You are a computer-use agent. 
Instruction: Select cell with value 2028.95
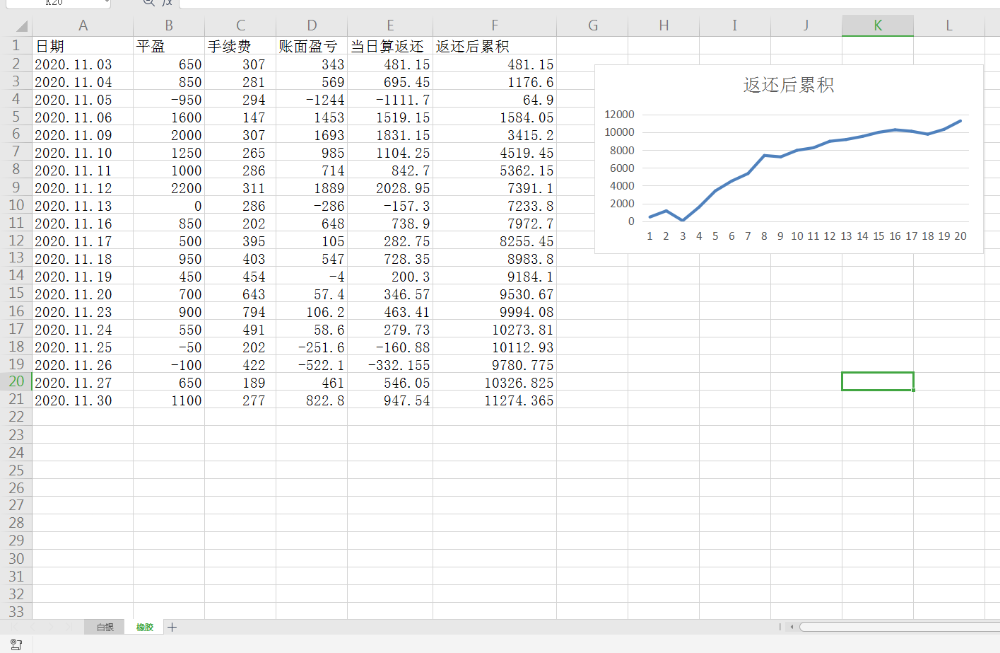coord(390,188)
